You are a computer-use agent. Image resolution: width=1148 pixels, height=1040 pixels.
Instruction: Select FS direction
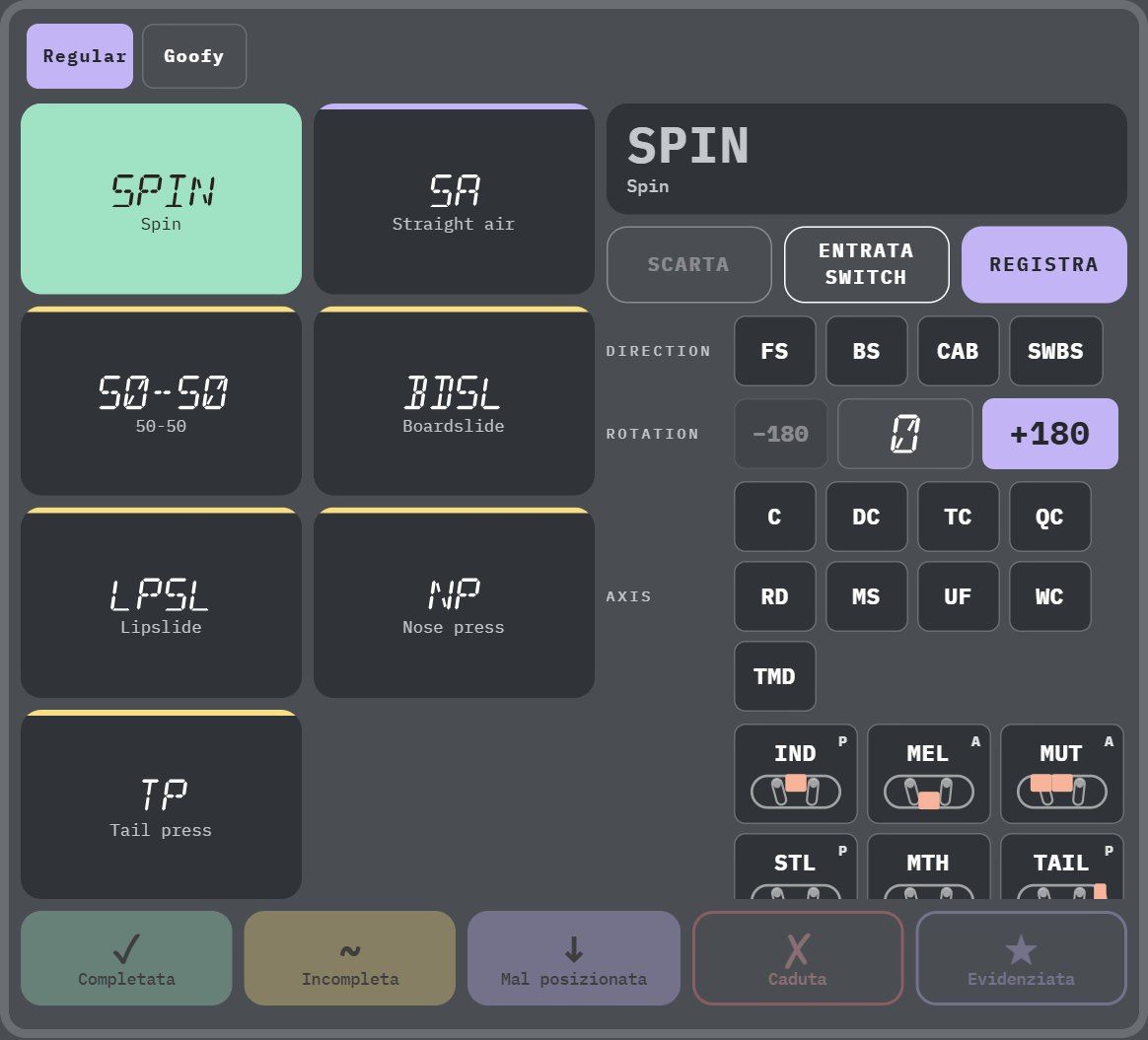pyautogui.click(x=774, y=351)
